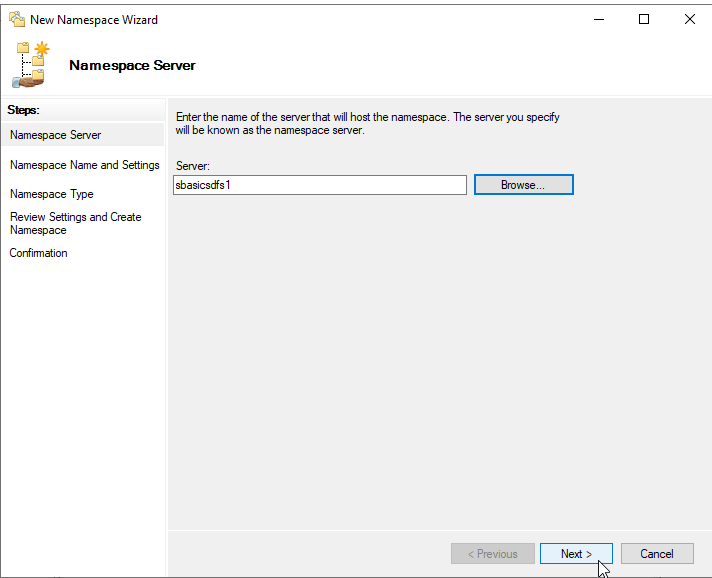The width and height of the screenshot is (712, 578).
Task: Go to the Namespace Type step
Action: point(52,194)
